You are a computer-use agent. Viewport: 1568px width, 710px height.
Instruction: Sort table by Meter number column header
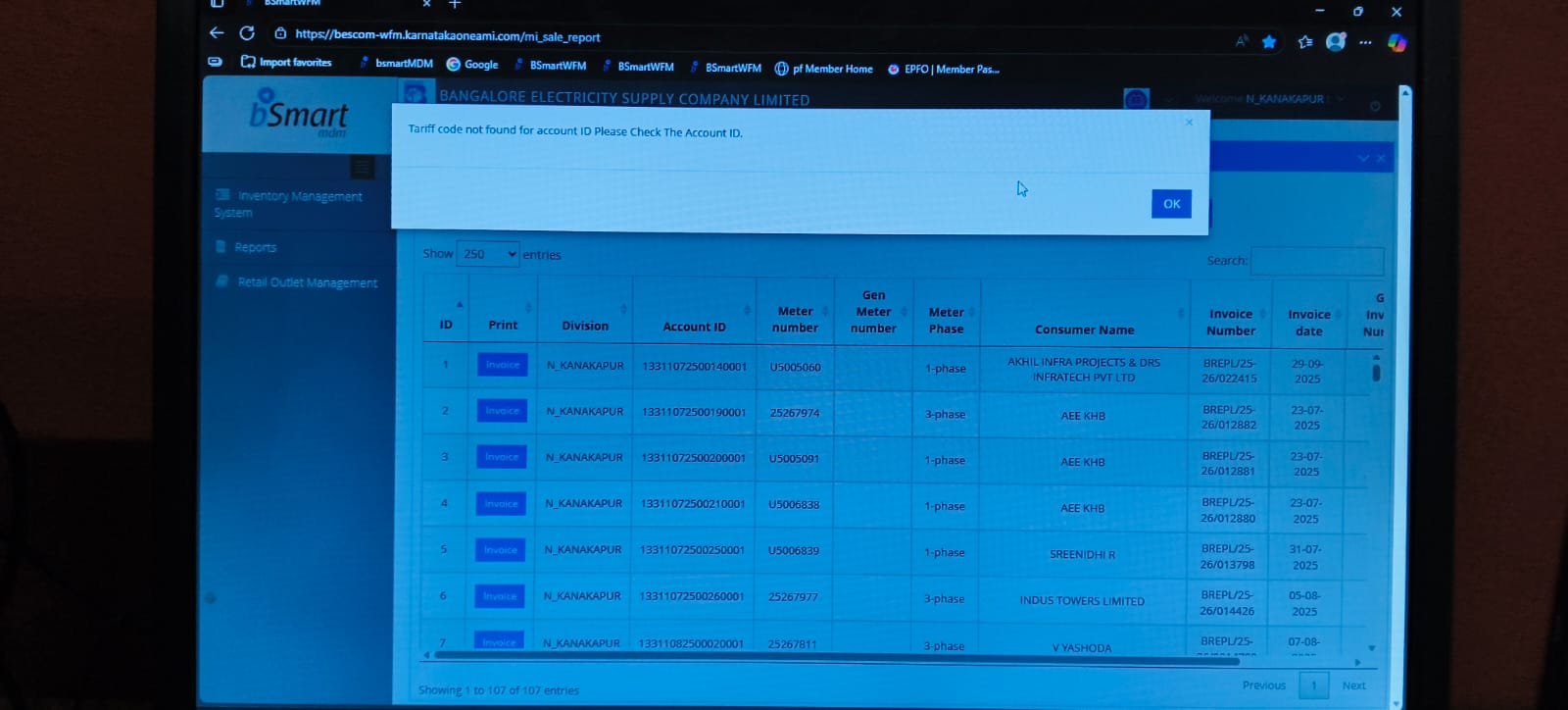coord(795,312)
